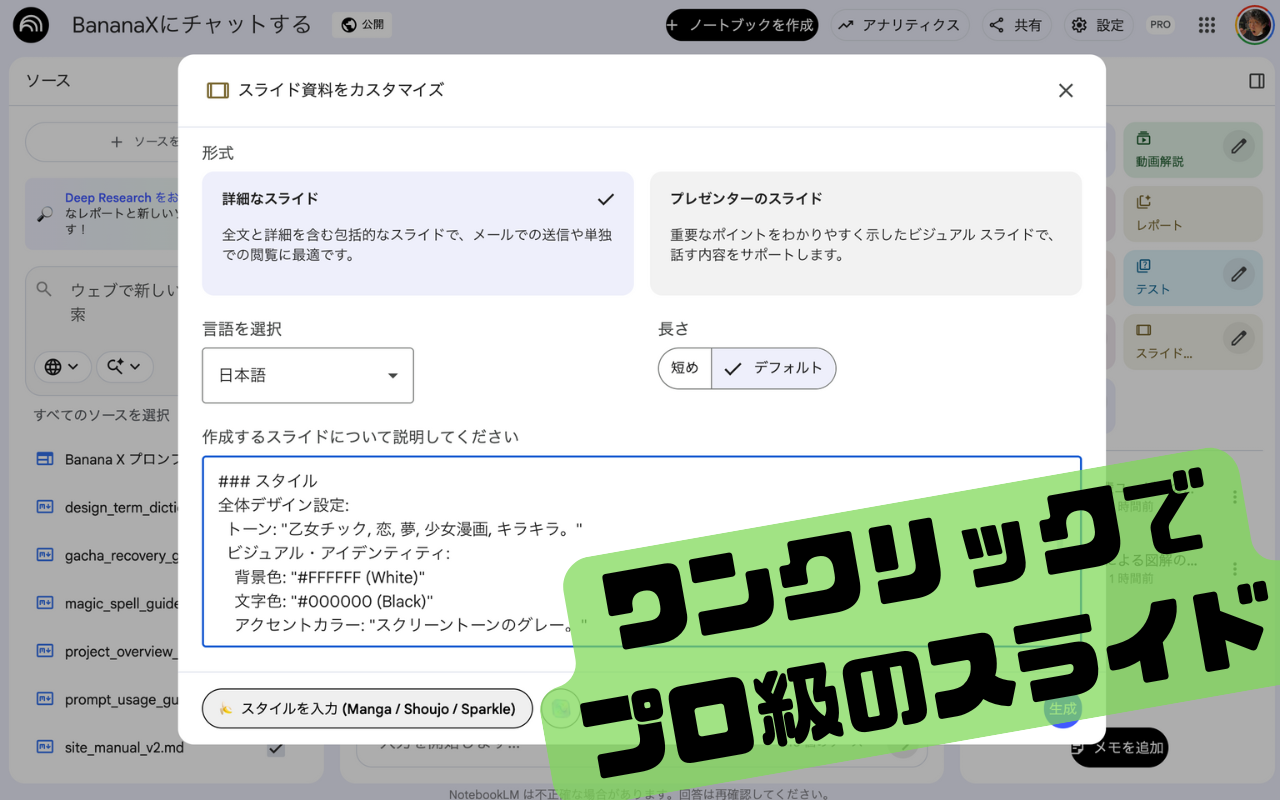Open the 日本語 language dropdown
This screenshot has width=1280, height=800.
coord(307,375)
